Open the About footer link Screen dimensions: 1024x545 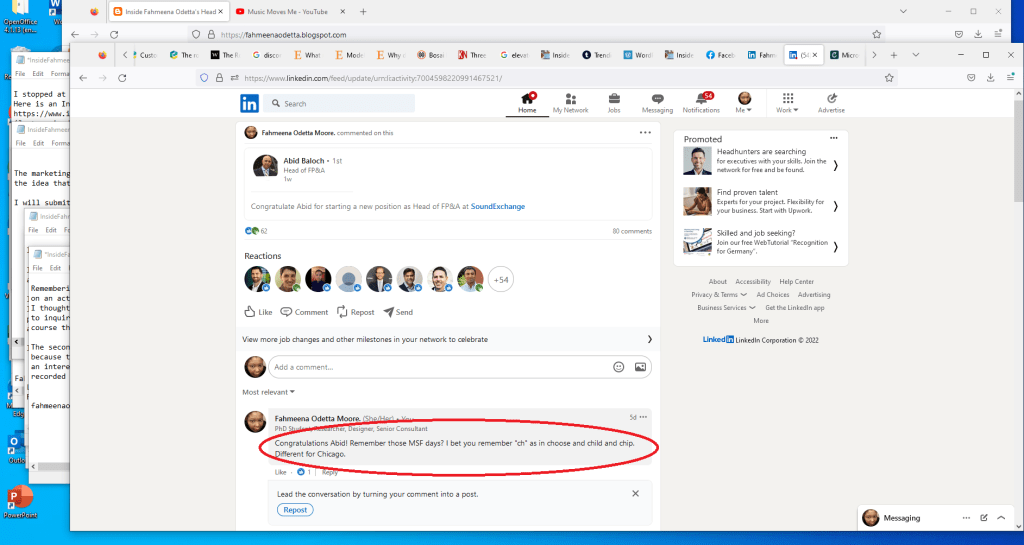(x=717, y=281)
